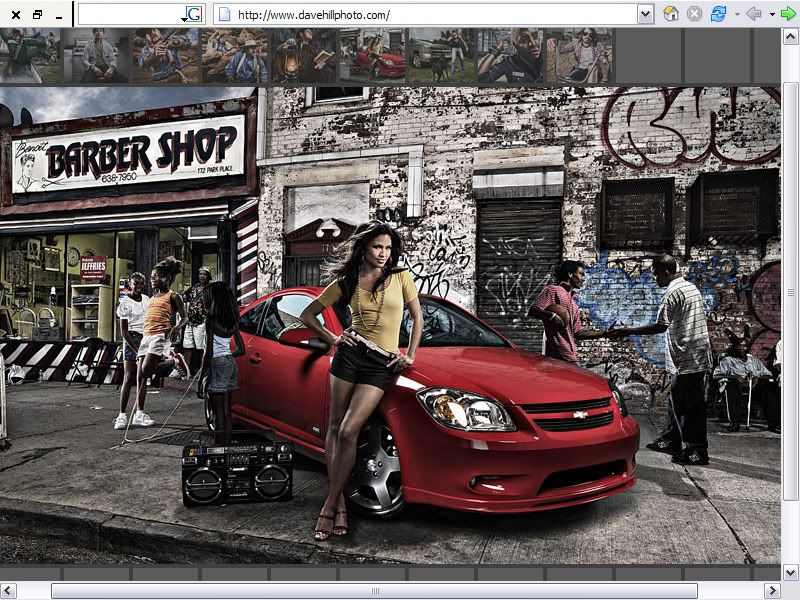Select the SUV with dog thumbnail

click(440, 55)
